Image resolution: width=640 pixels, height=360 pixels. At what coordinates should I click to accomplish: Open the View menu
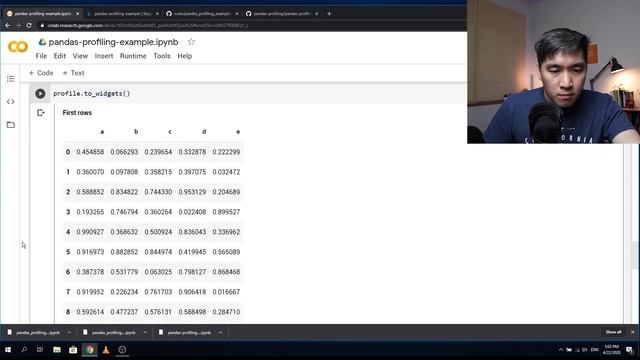[x=80, y=56]
